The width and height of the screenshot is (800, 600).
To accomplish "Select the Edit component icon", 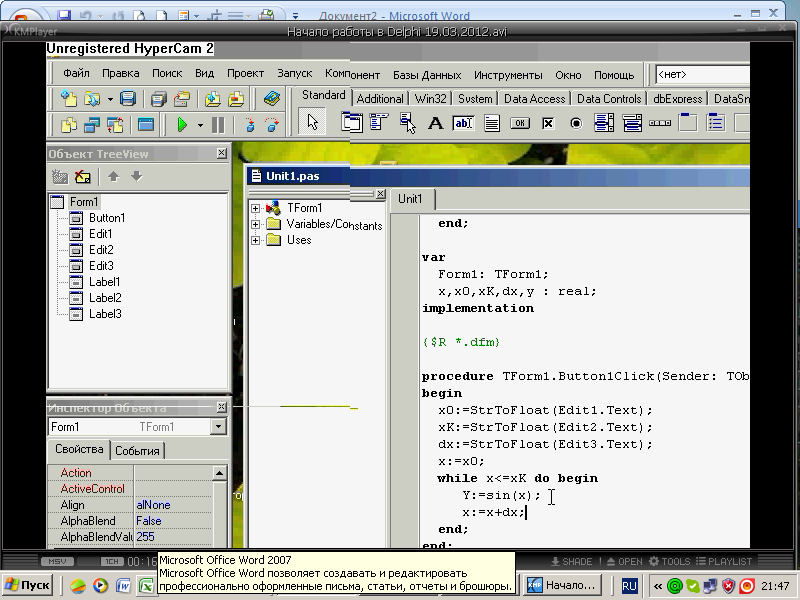I will [x=463, y=123].
